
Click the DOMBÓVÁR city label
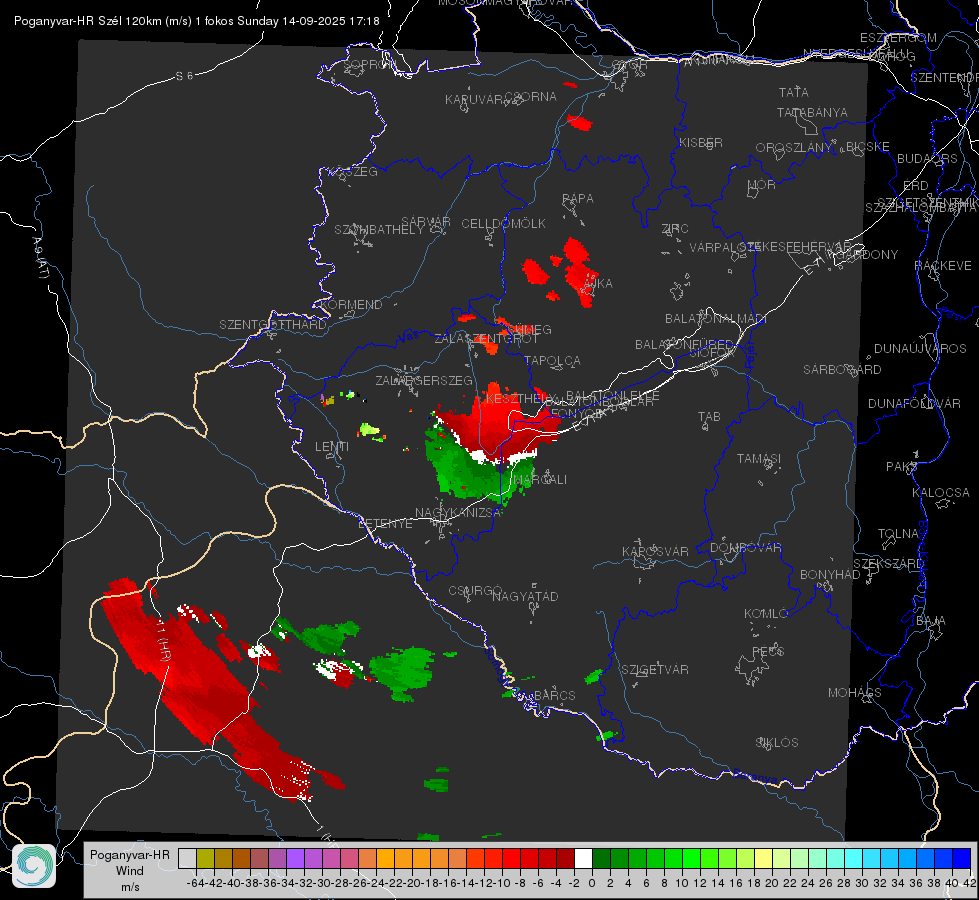point(745,548)
